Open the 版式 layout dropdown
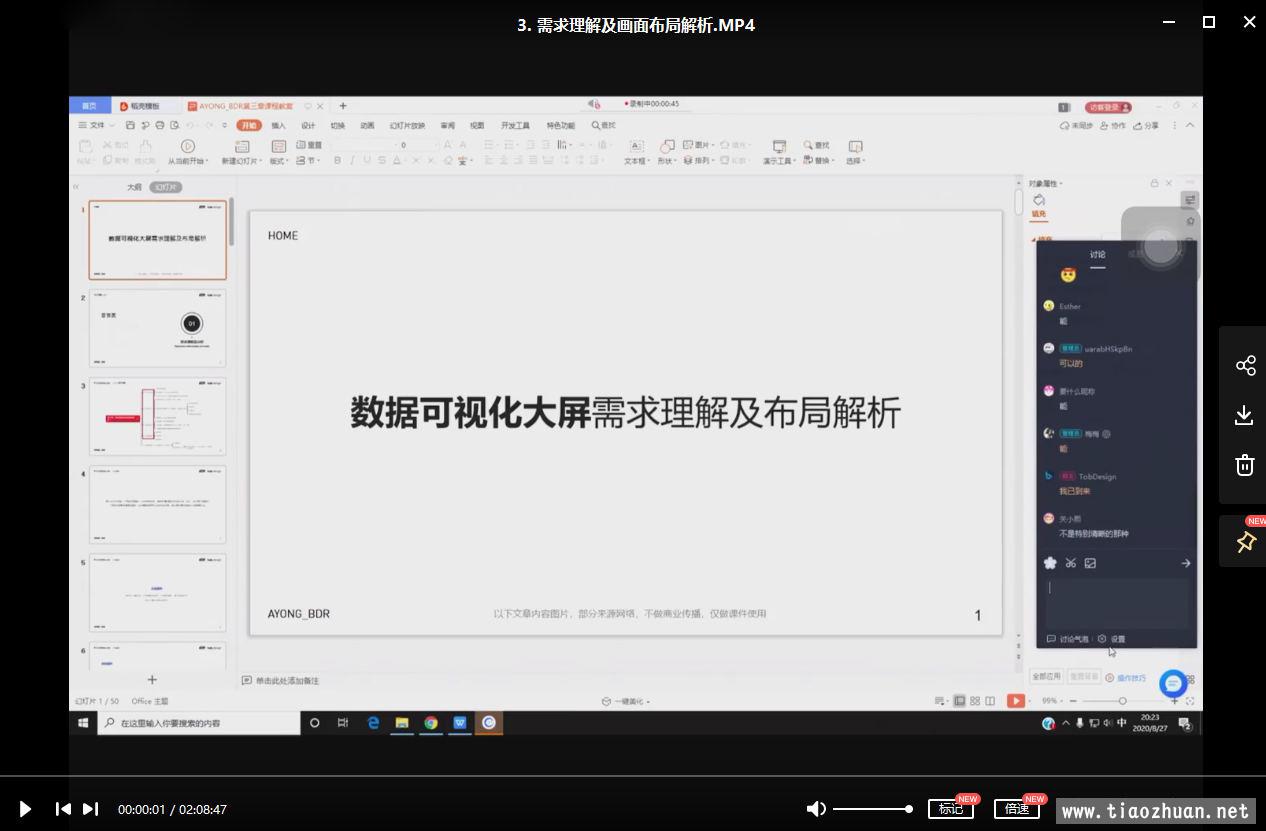1266x831 pixels. click(x=279, y=161)
